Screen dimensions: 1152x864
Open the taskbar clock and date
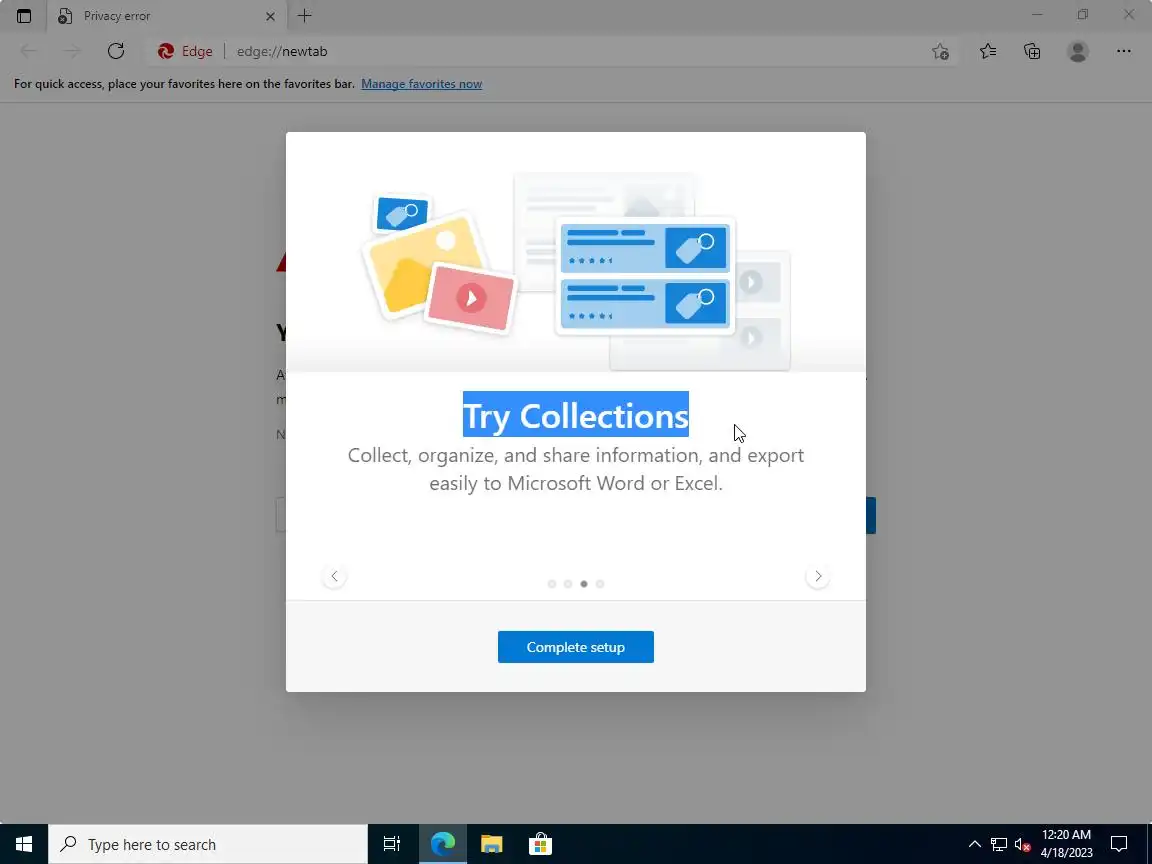[1066, 844]
